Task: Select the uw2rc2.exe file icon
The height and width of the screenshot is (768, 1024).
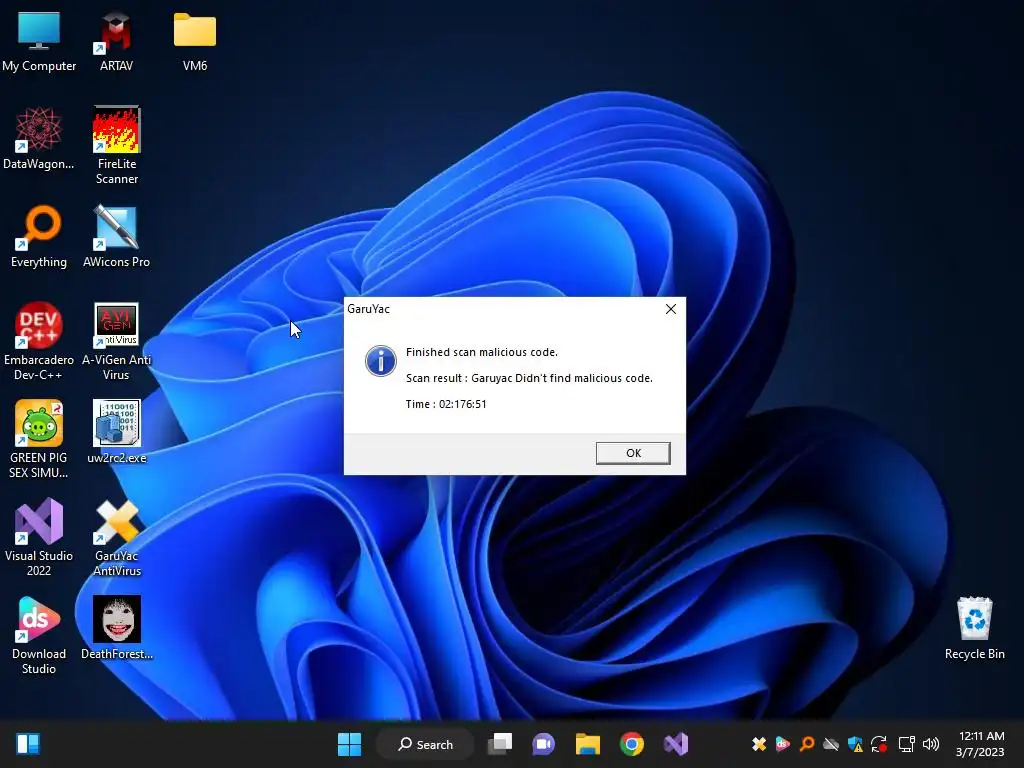Action: [x=116, y=432]
